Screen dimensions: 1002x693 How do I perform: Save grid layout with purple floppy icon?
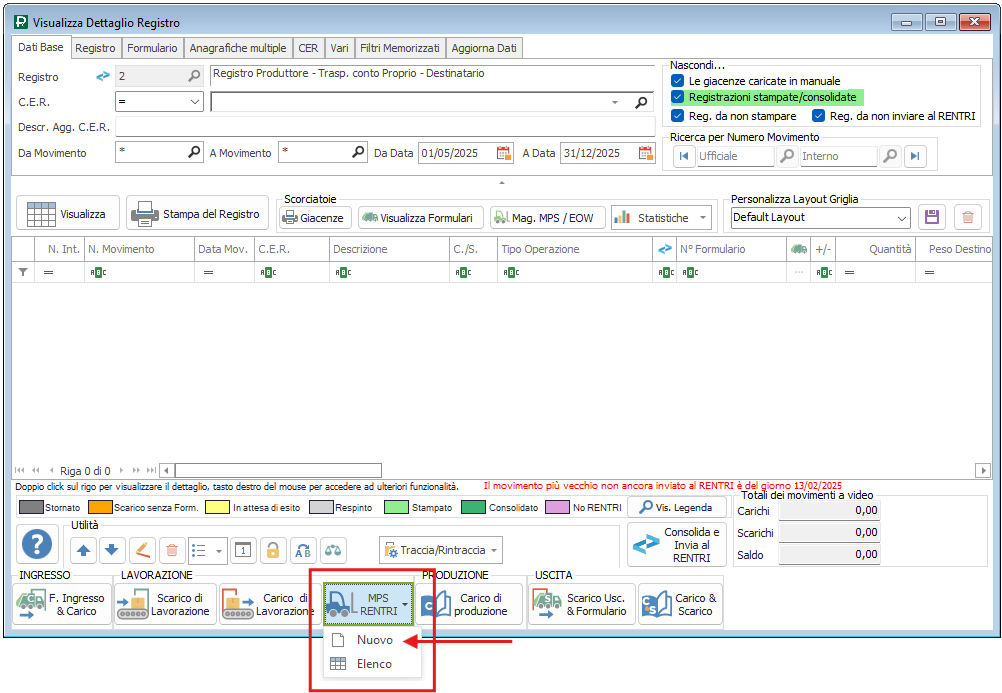point(932,217)
